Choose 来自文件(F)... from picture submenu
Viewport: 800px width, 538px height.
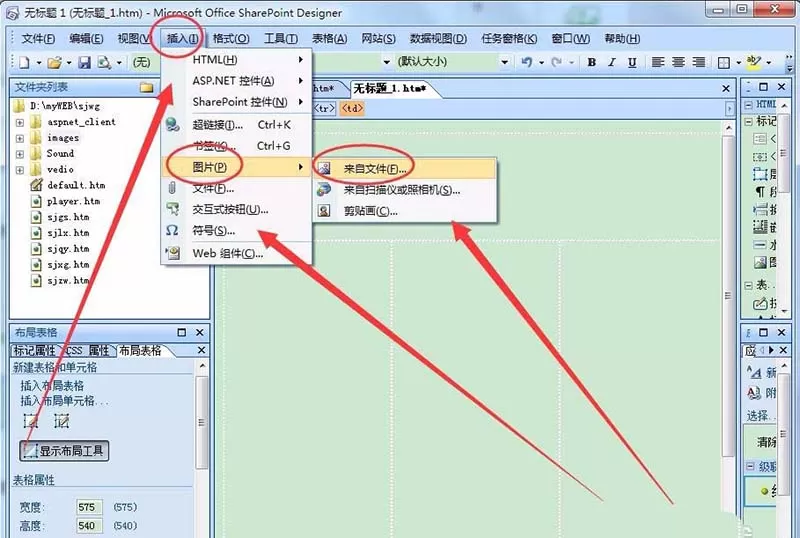(x=405, y=168)
